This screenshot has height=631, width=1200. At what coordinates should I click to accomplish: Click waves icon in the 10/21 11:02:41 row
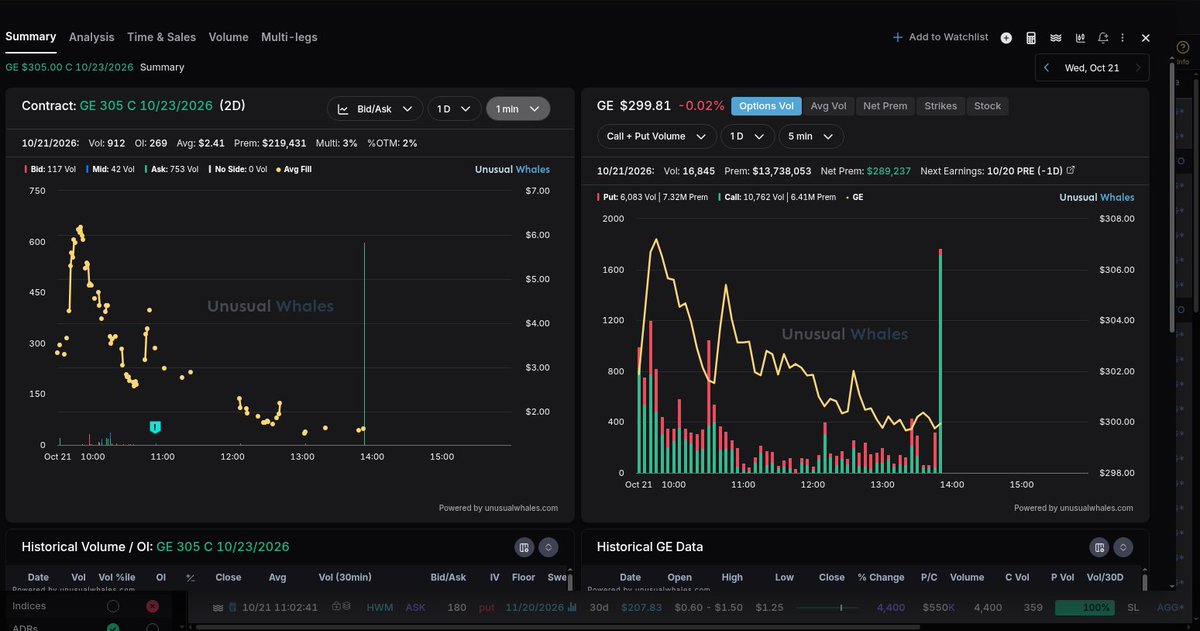(219, 607)
